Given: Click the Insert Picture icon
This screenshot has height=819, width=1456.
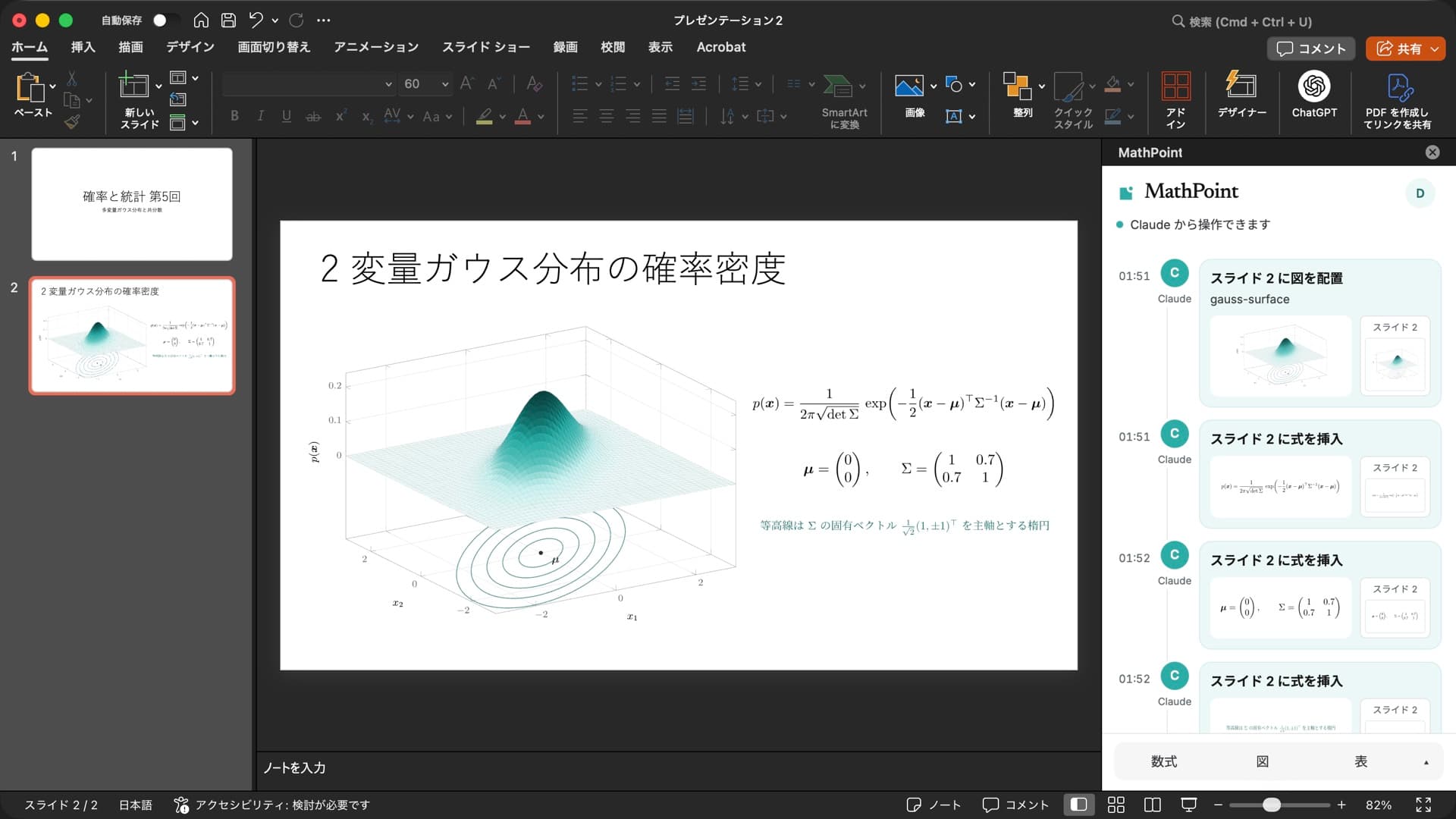Looking at the screenshot, I should pos(909,86).
